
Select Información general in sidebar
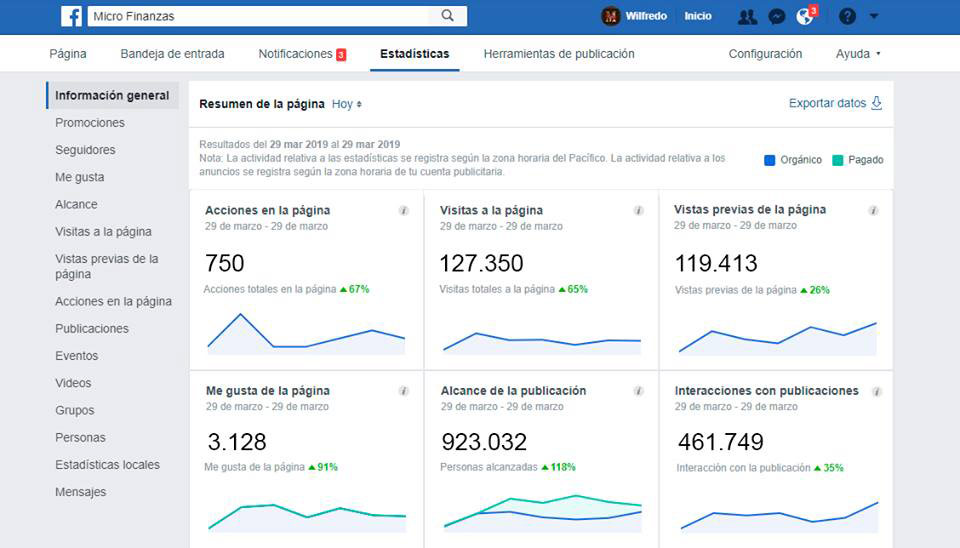click(x=112, y=96)
